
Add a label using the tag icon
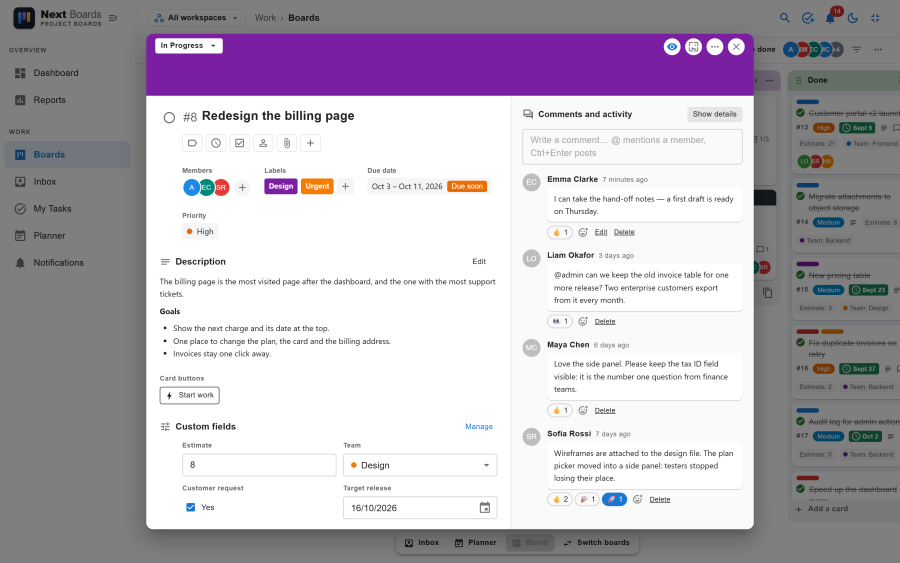pyautogui.click(x=192, y=143)
